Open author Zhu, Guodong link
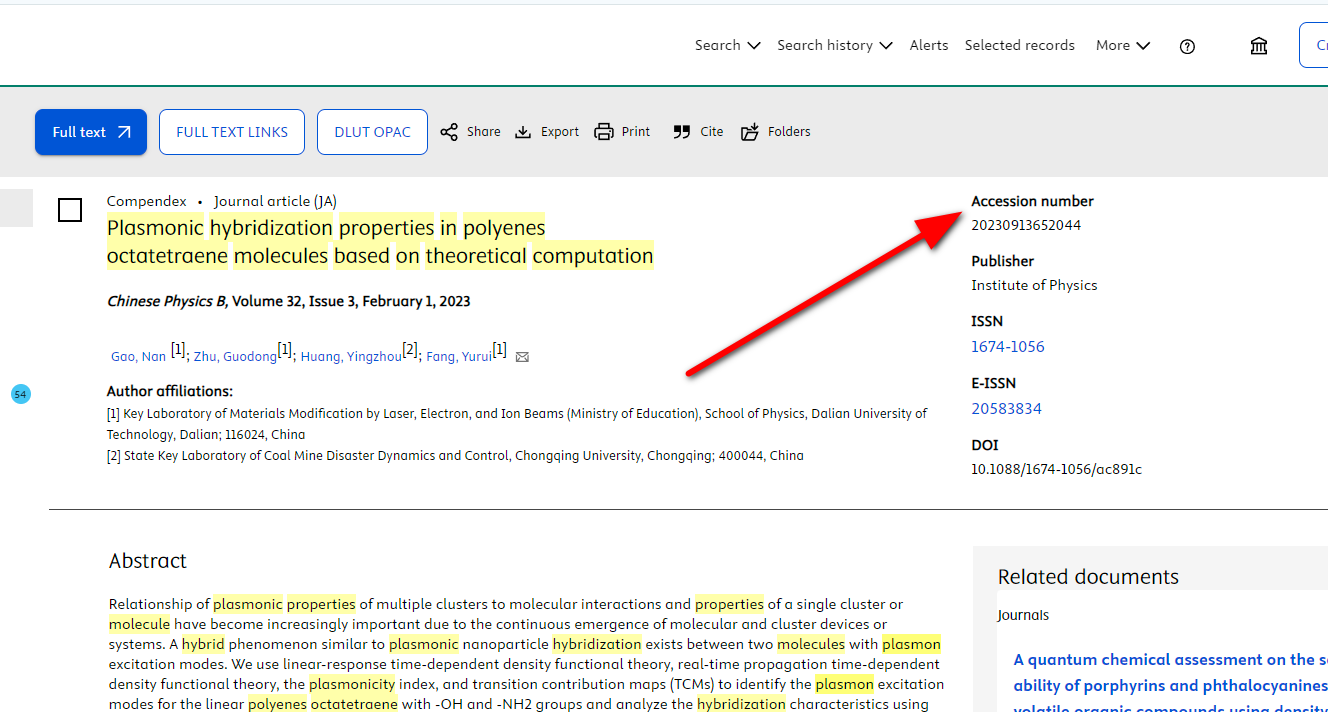Viewport: 1328px width, 712px height. (x=235, y=356)
